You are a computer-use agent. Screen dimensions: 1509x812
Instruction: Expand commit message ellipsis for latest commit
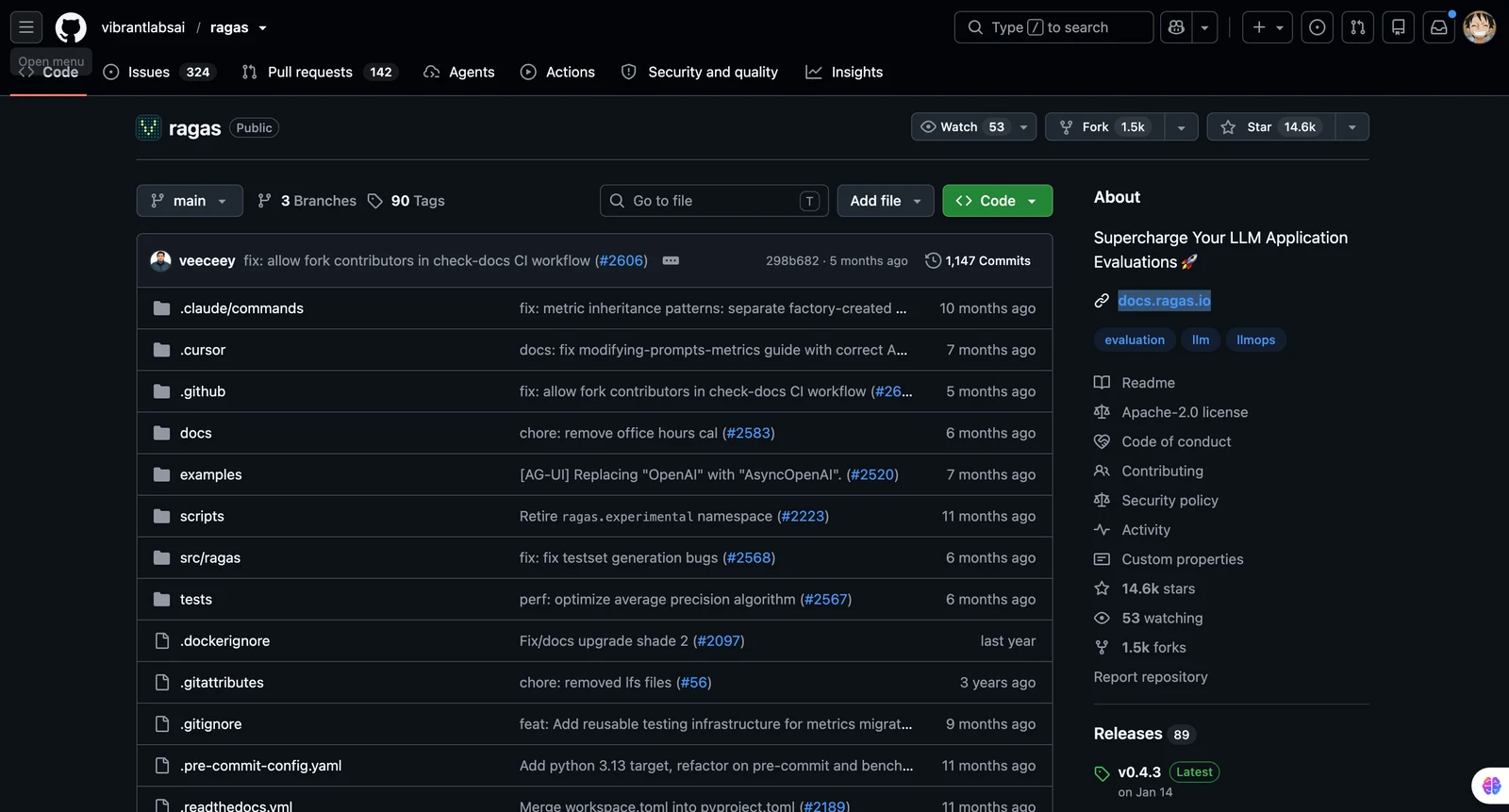tap(671, 260)
